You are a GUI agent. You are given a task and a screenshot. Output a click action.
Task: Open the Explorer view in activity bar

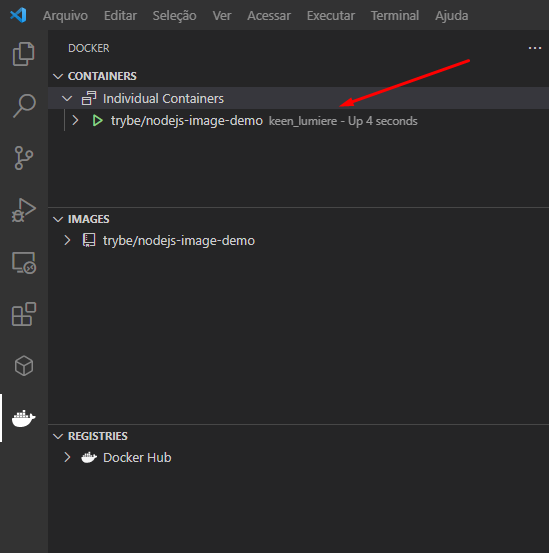(x=24, y=54)
